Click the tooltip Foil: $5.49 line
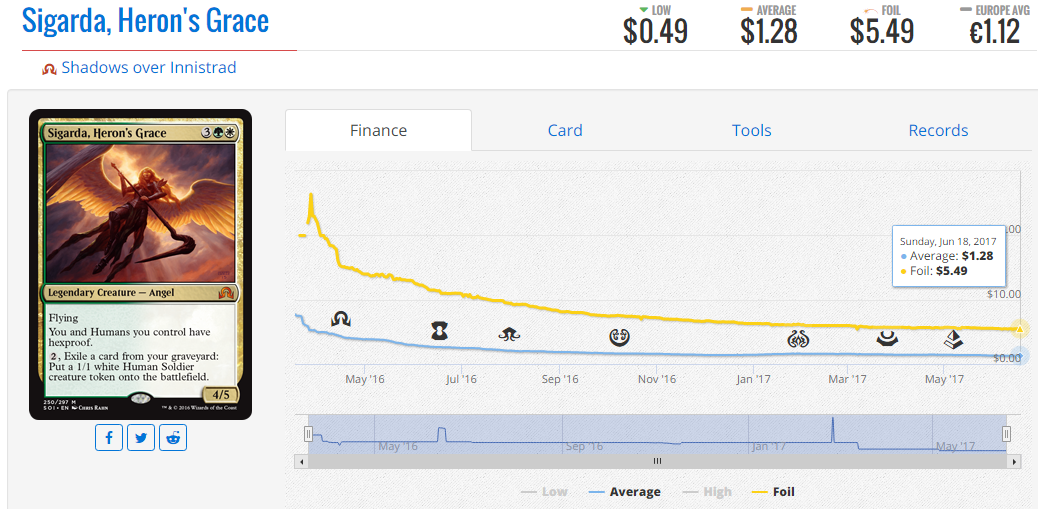Image resolution: width=1038 pixels, height=509 pixels. (x=934, y=271)
